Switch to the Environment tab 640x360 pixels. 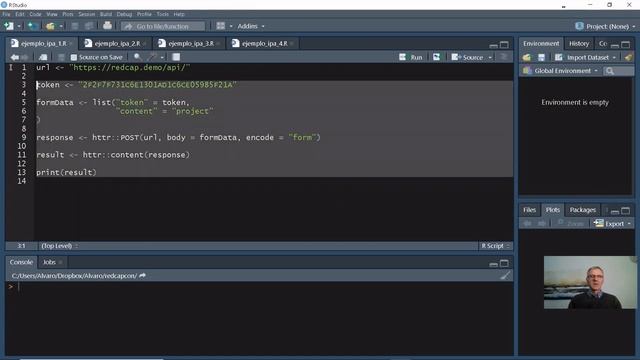[541, 43]
